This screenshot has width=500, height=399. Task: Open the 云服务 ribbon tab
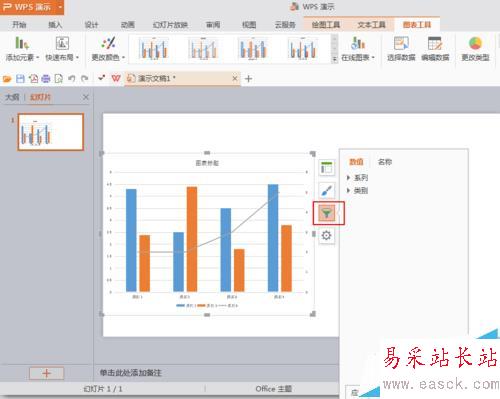click(x=285, y=25)
